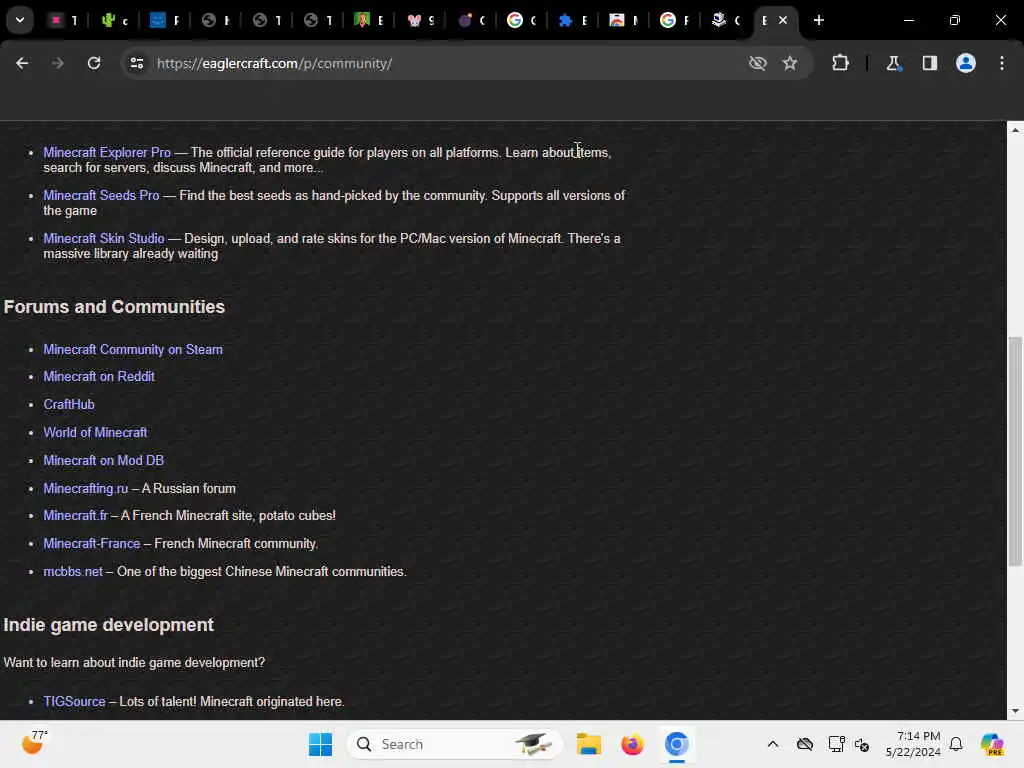Screen dimensions: 1024x768
Task: Click the page scrollbar thumb
Action: (1015, 451)
